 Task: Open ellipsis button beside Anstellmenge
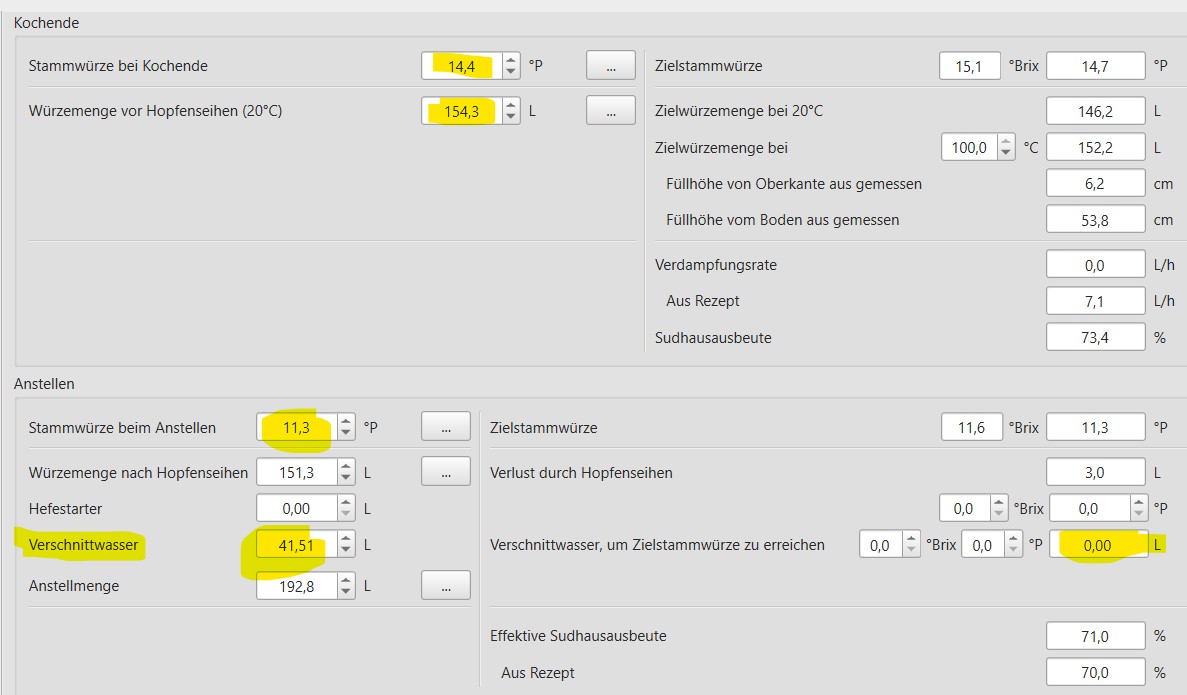445,586
